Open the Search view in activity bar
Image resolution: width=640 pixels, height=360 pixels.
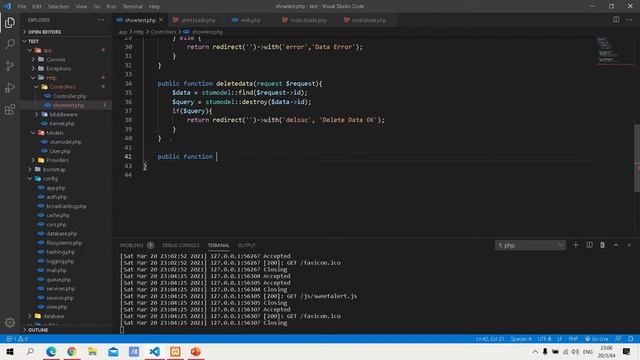coord(10,44)
